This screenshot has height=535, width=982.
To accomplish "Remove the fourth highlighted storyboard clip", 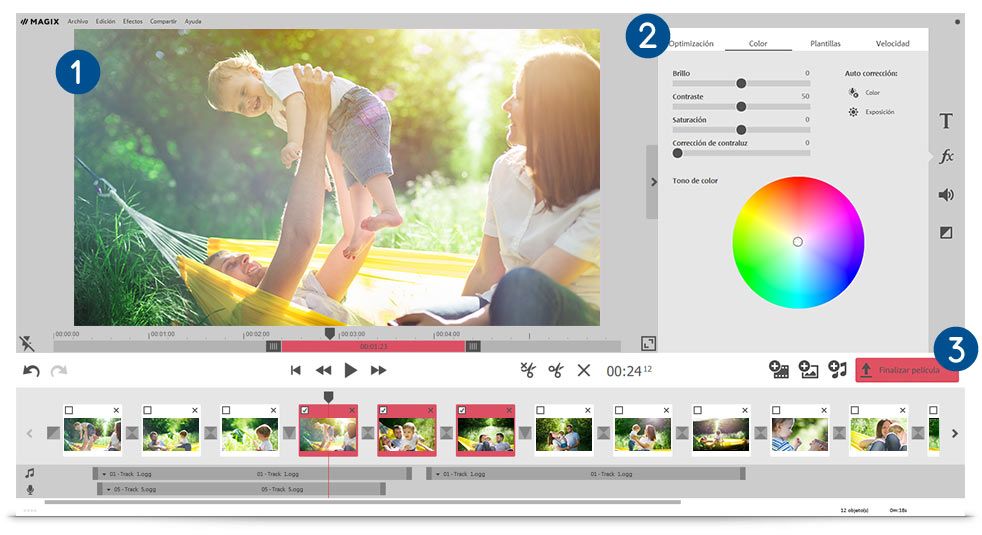I will (352, 410).
